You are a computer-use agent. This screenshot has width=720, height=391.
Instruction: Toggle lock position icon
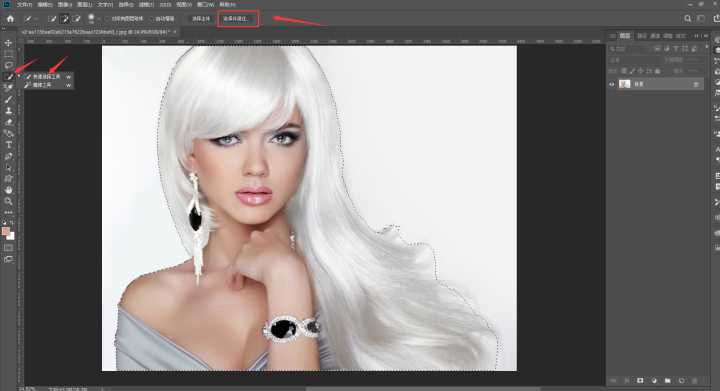pos(641,71)
